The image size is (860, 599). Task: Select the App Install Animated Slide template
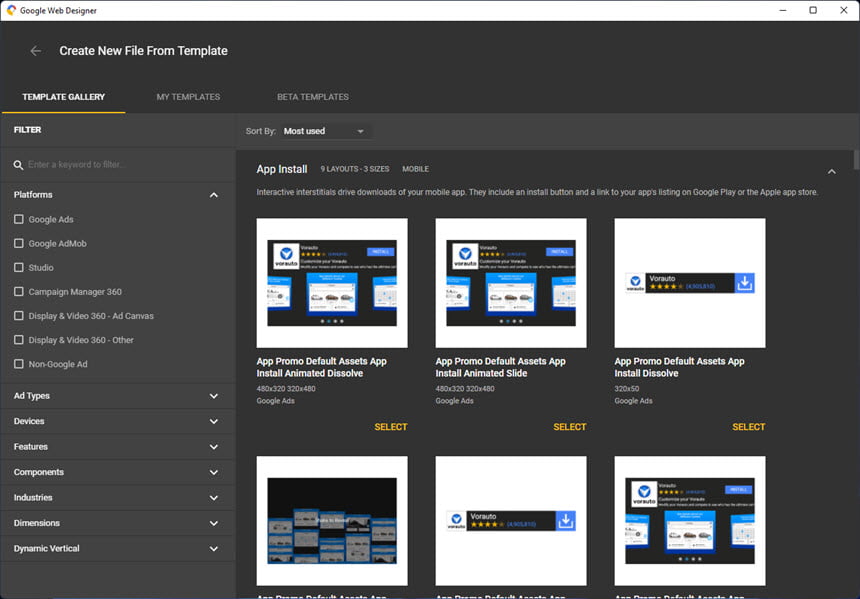[x=569, y=427]
